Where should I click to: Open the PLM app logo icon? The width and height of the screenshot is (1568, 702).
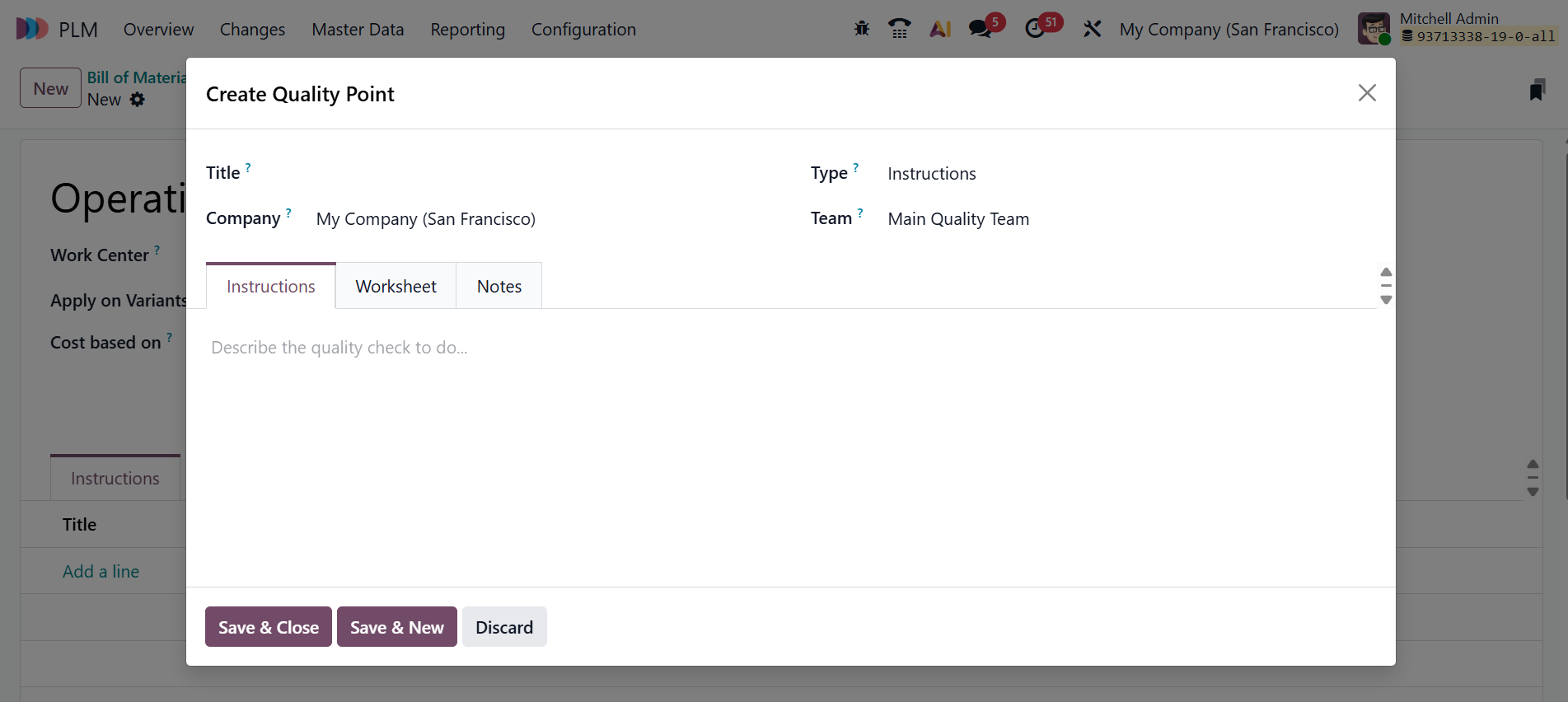32,29
